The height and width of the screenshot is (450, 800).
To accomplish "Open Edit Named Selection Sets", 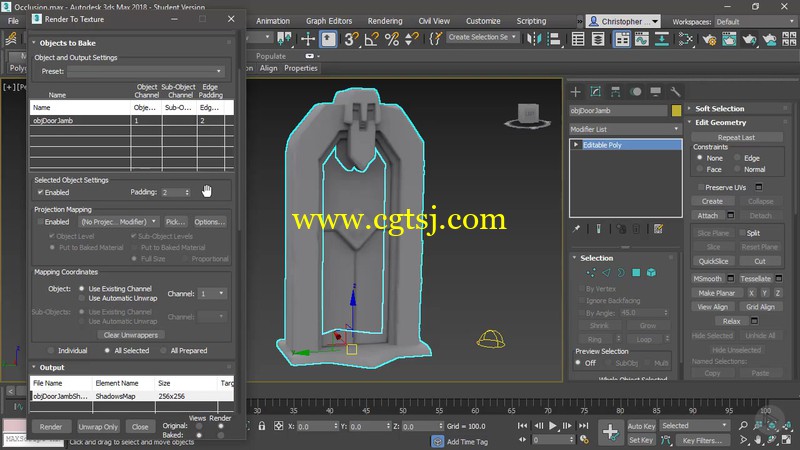I will point(435,39).
